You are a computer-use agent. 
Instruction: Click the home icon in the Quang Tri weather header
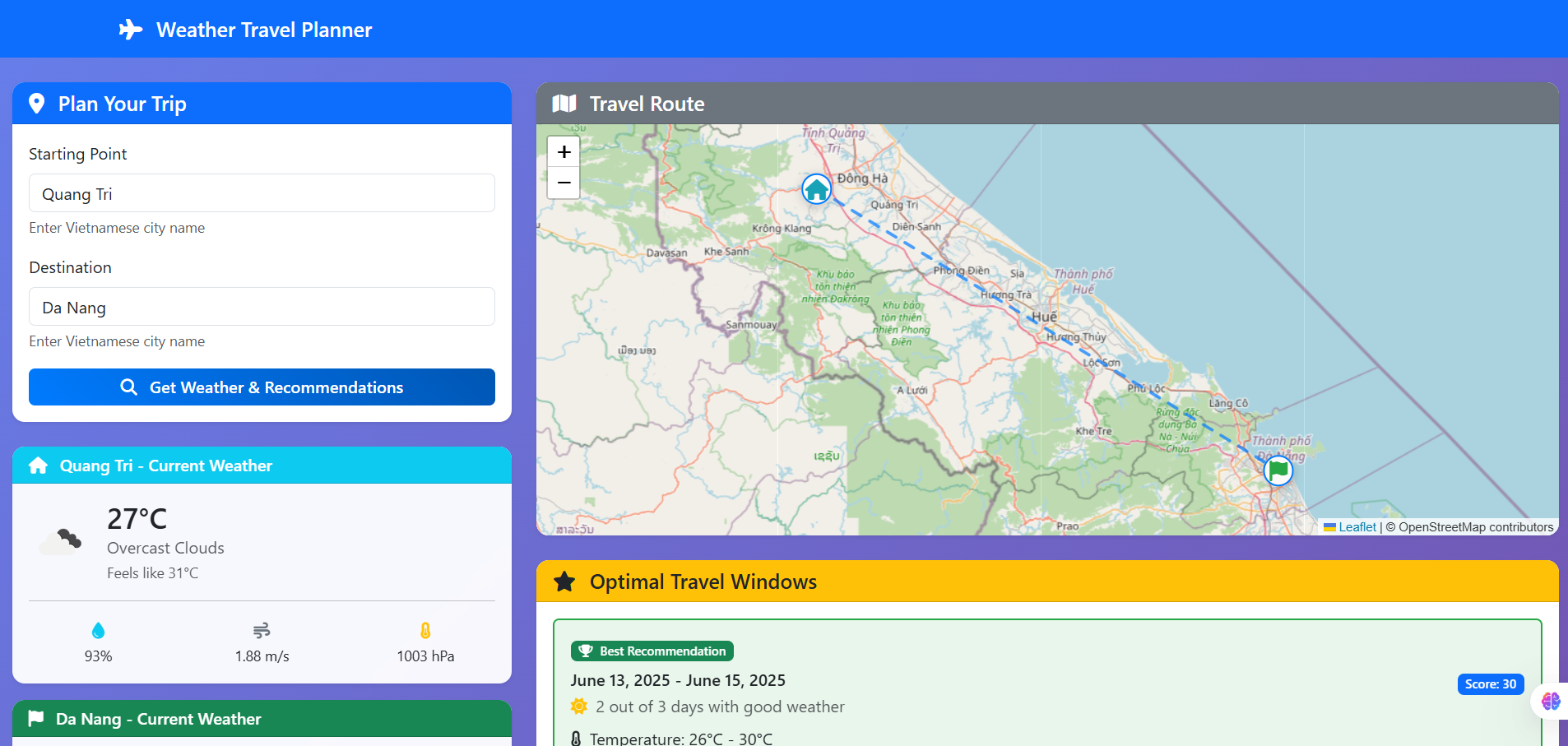pyautogui.click(x=38, y=466)
